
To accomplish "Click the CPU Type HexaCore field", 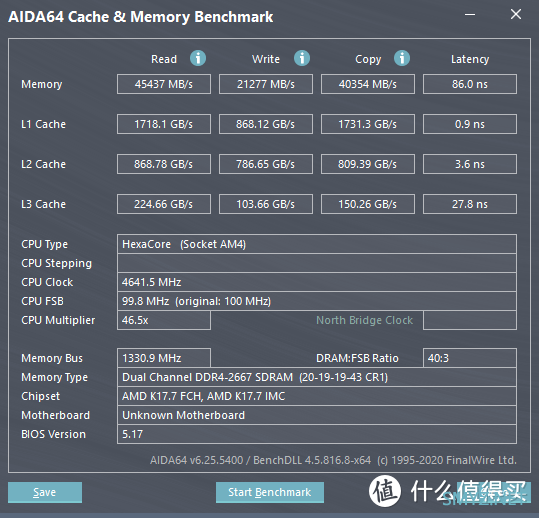I will [x=317, y=244].
